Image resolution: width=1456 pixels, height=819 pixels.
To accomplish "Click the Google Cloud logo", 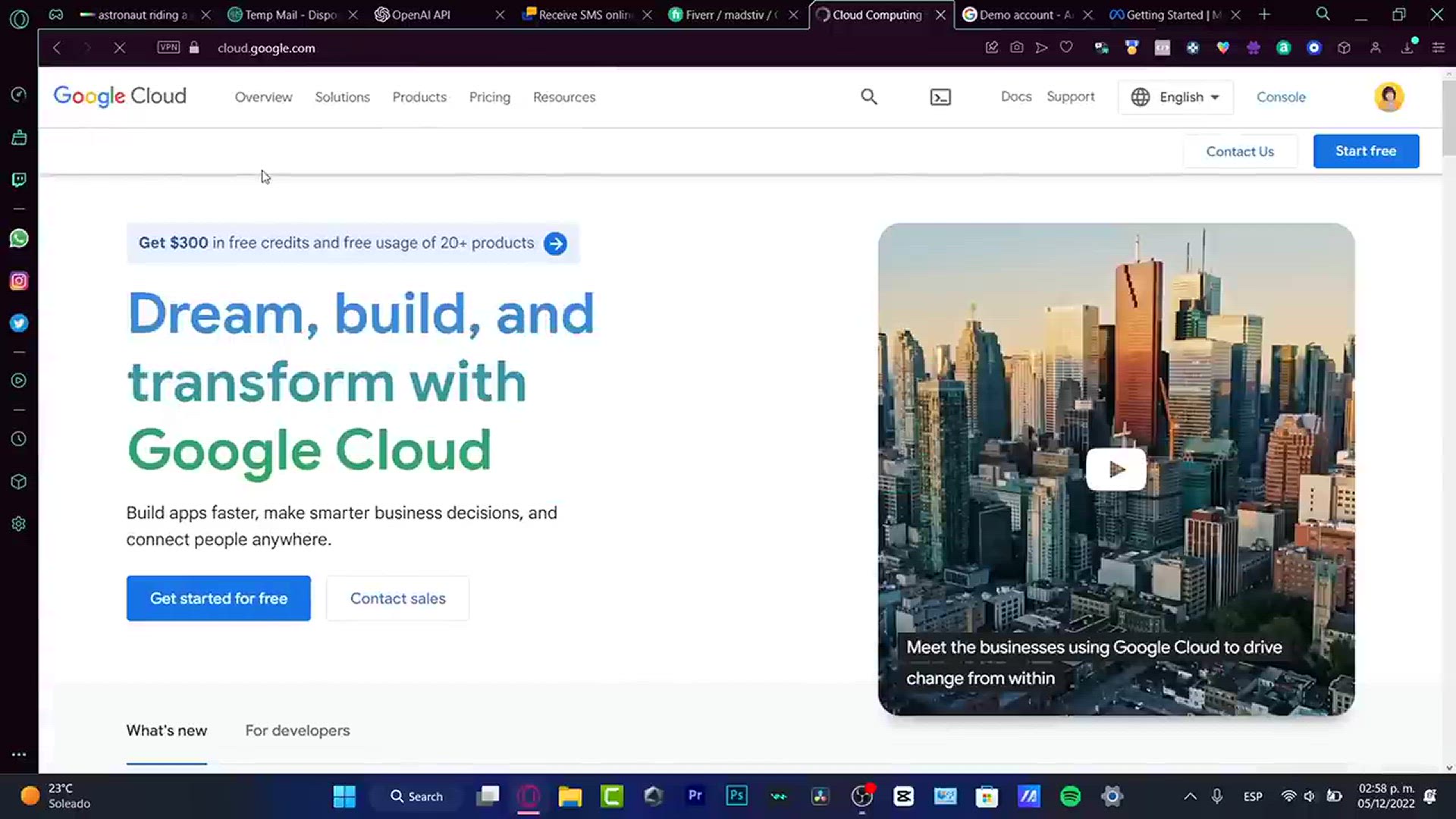I will coord(120,96).
